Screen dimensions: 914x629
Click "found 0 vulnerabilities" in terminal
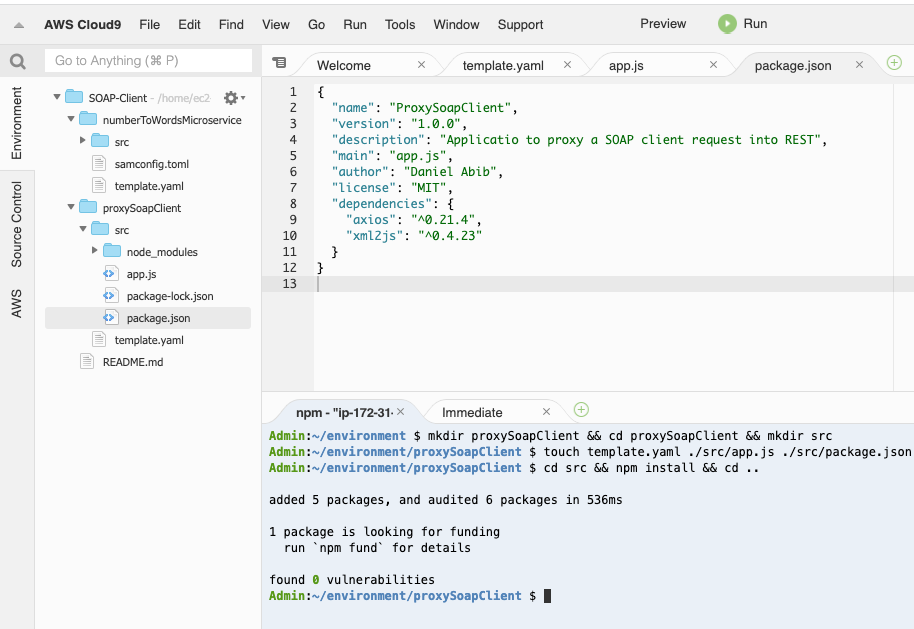[352, 580]
